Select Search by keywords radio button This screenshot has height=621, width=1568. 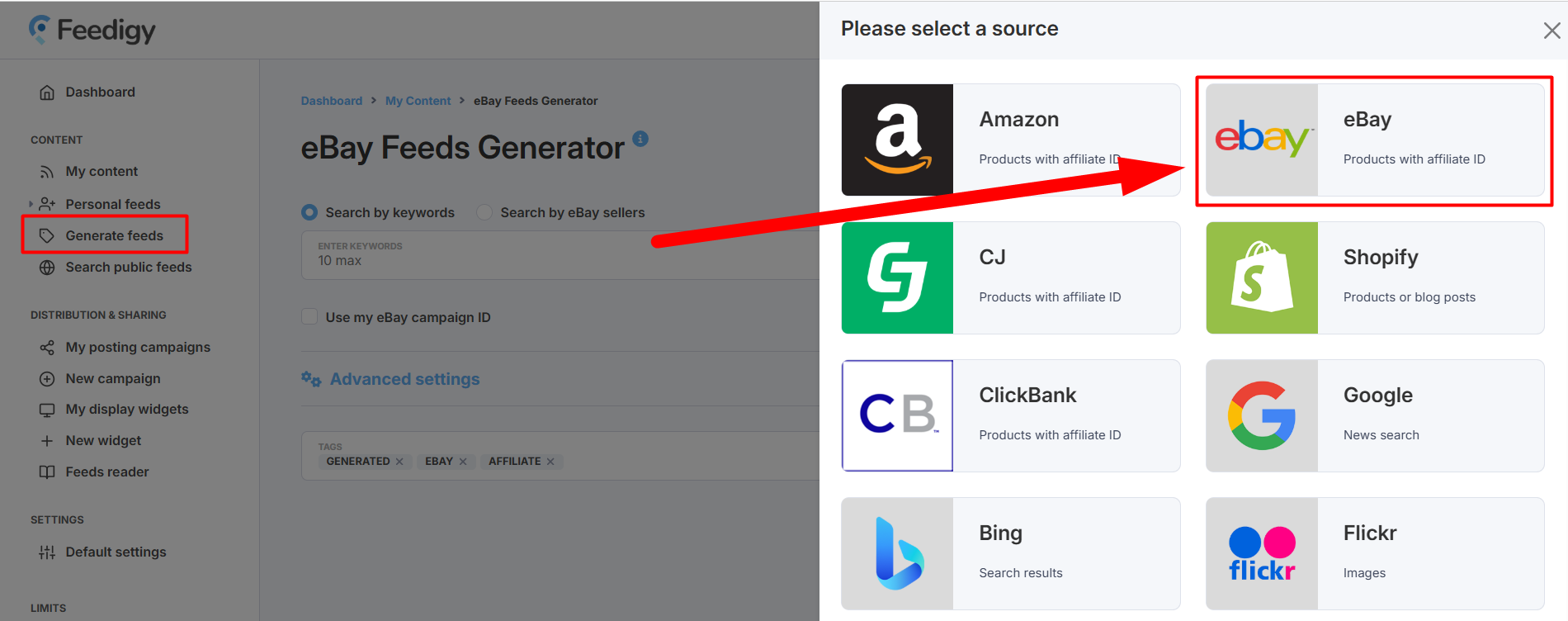tap(309, 212)
